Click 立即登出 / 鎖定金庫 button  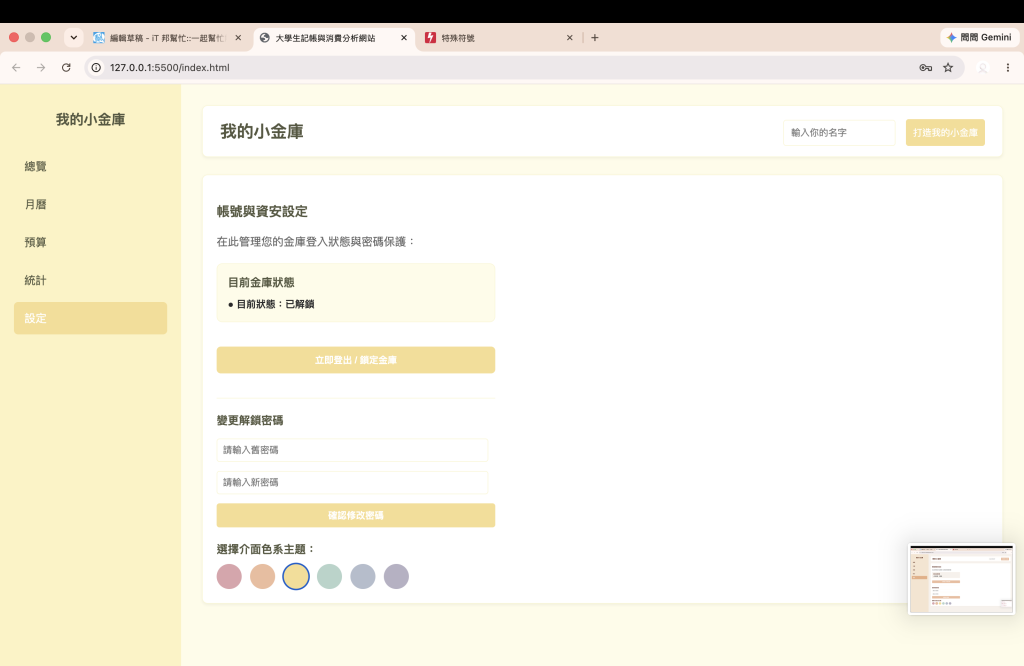355,360
